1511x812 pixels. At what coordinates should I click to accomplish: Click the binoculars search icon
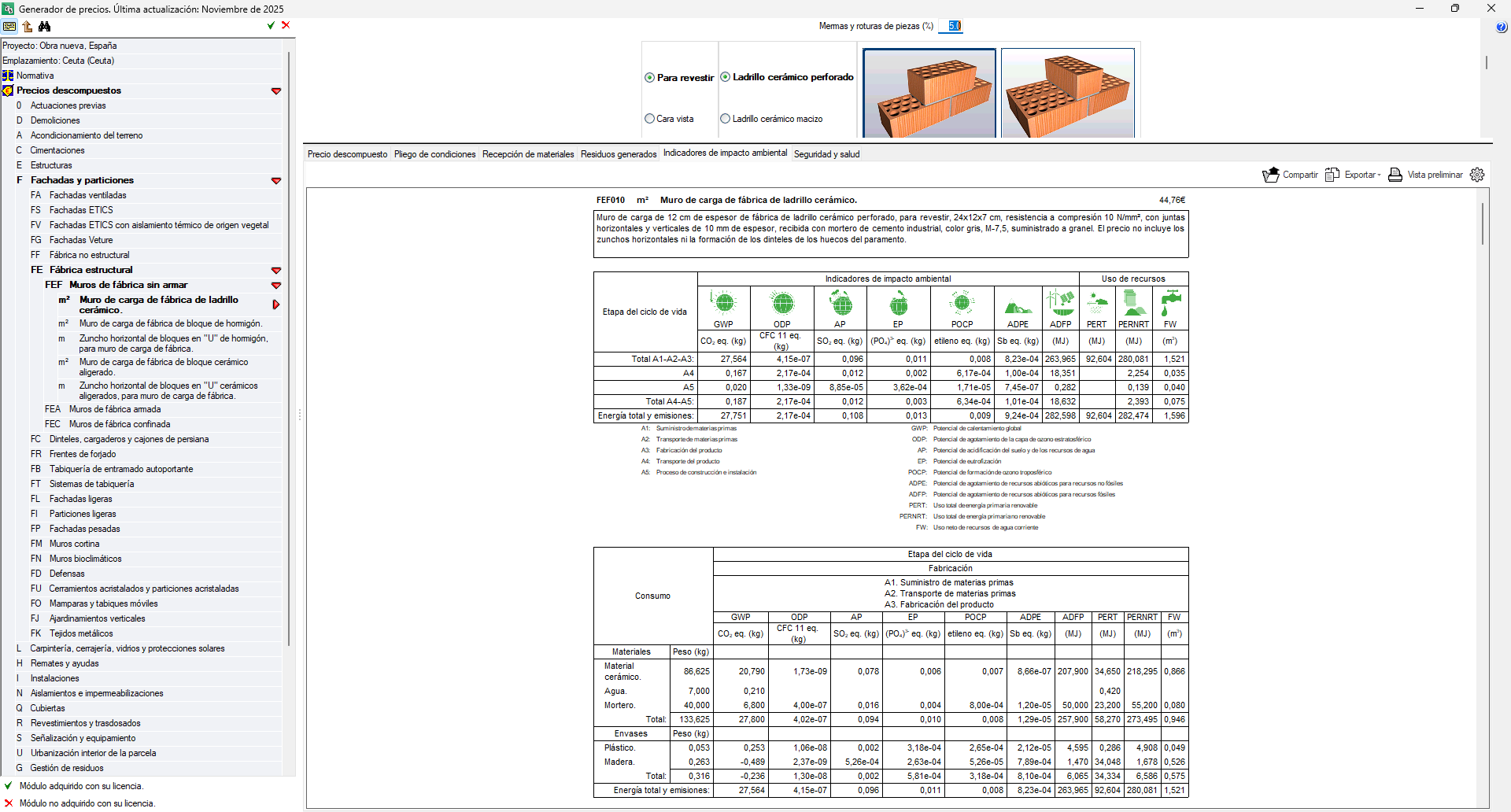[x=44, y=26]
